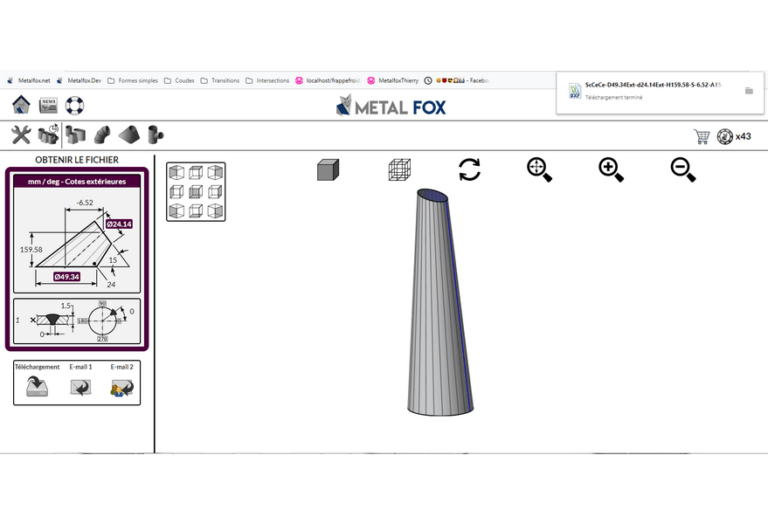Select the bottom-left cube in view grid
Viewport: 768px width, 524px height.
point(176,211)
